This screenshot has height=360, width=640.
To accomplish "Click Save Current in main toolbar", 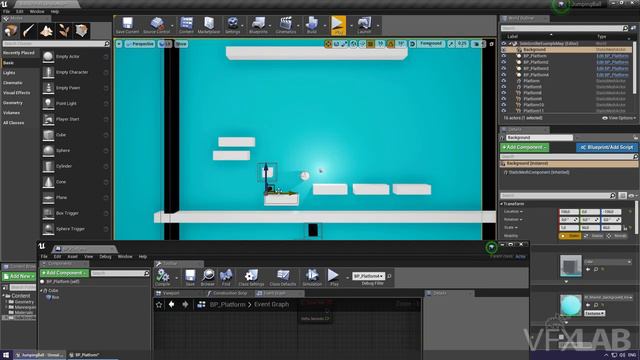I will click(x=127, y=25).
